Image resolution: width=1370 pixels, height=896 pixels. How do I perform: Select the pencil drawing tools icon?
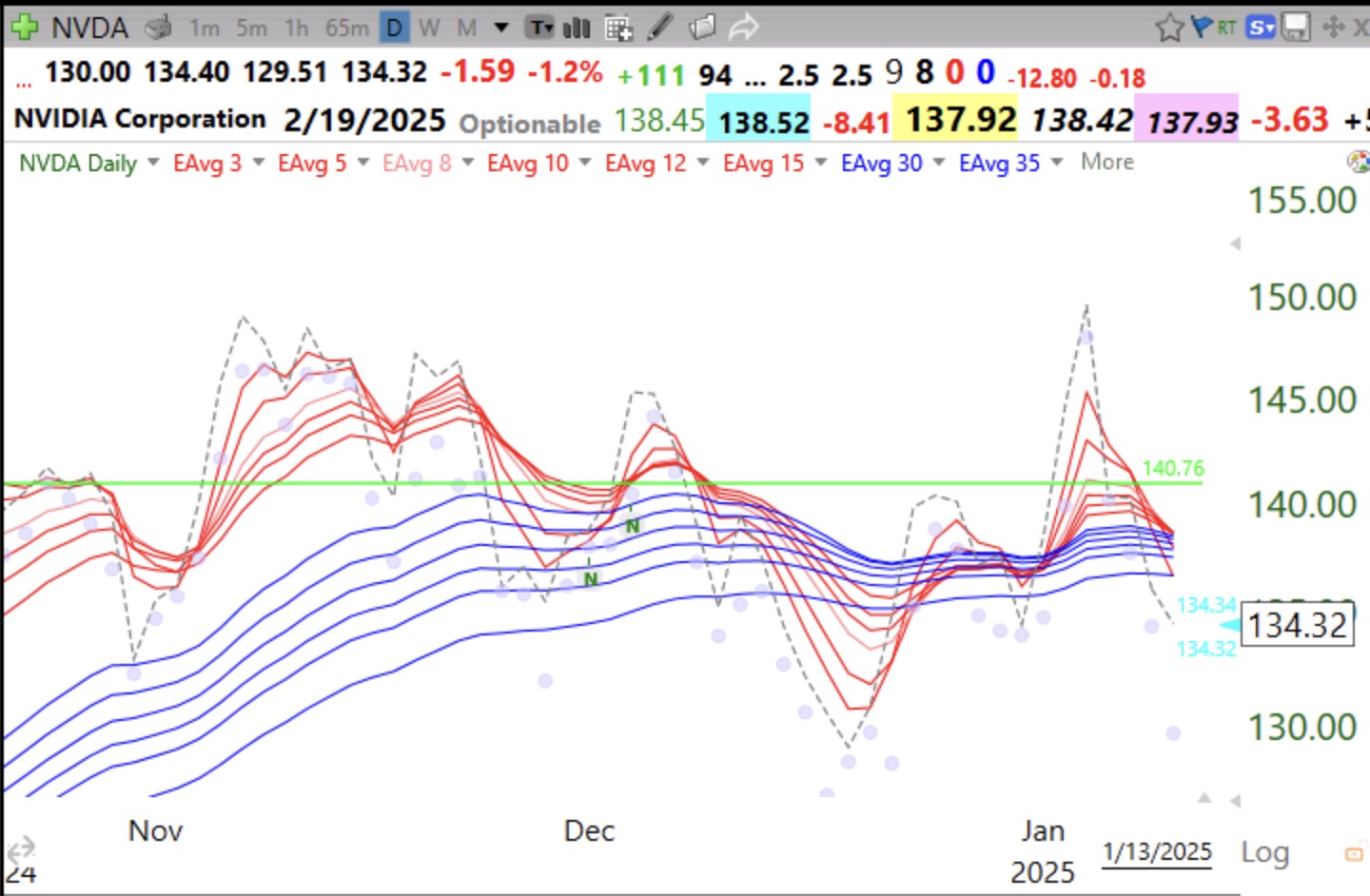click(x=660, y=28)
